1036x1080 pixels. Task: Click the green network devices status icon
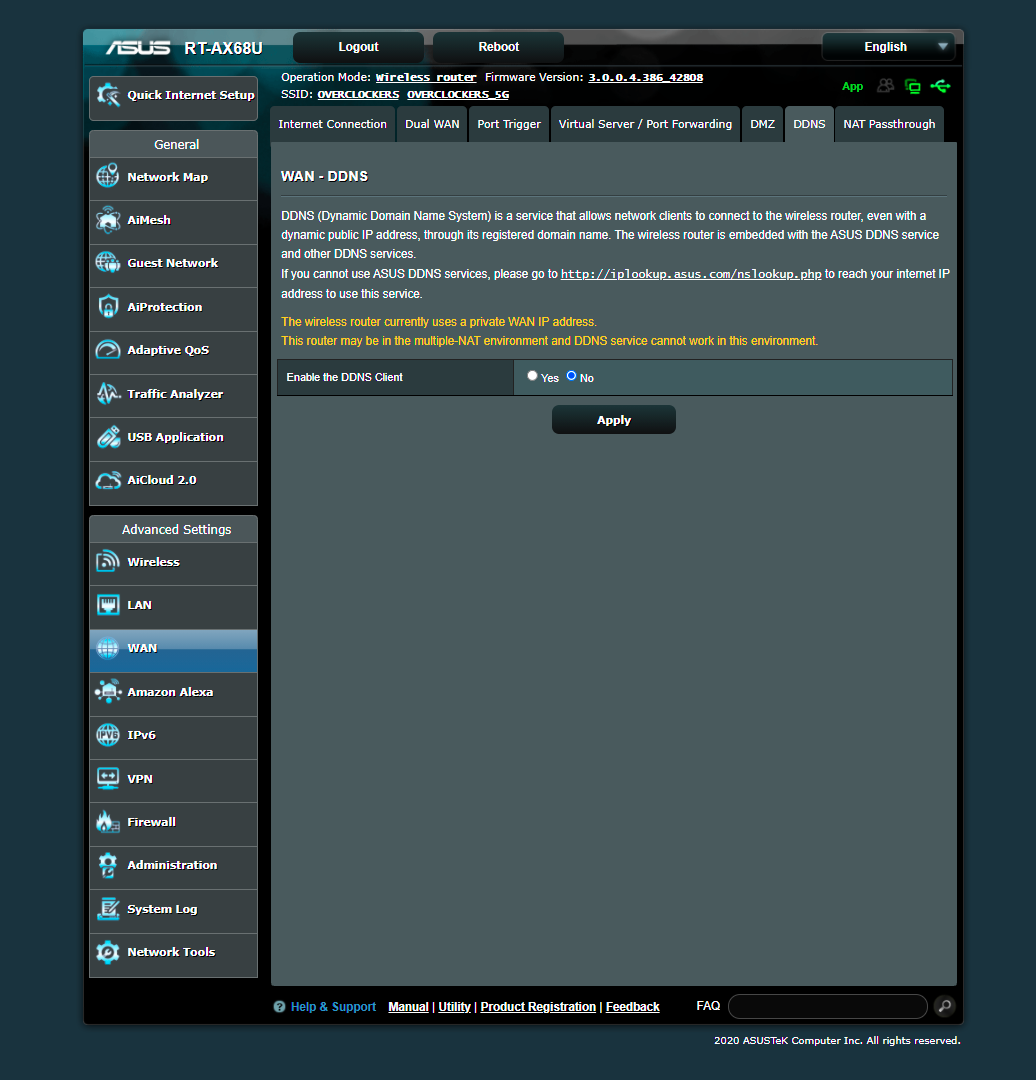pos(913,86)
